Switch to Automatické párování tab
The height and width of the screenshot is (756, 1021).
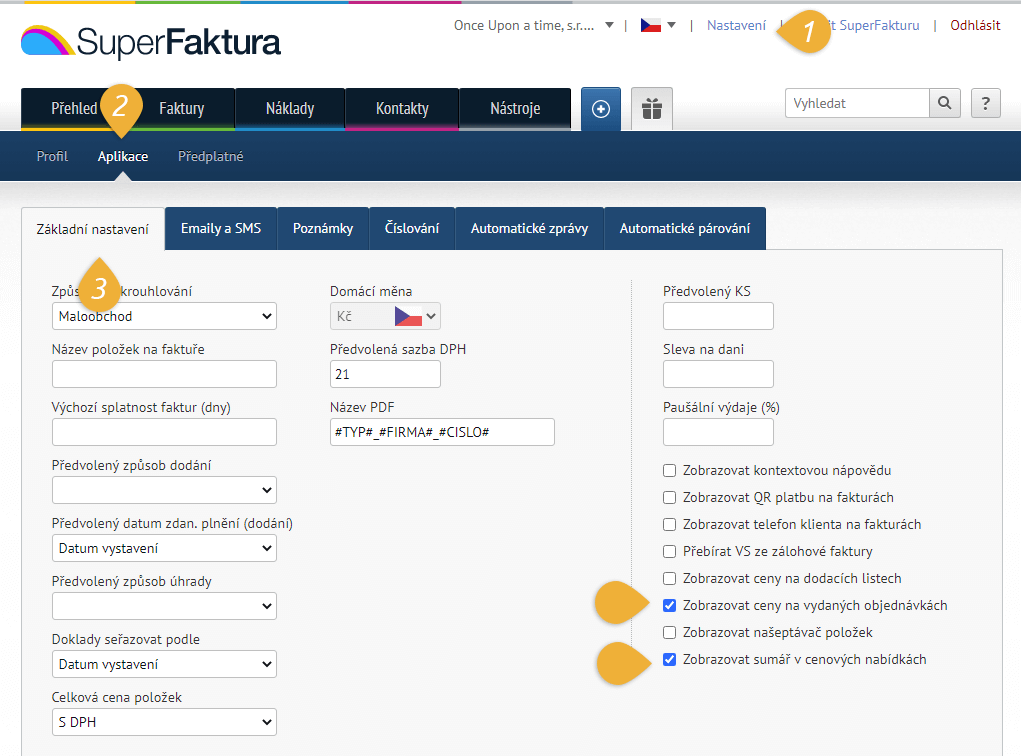pos(685,229)
